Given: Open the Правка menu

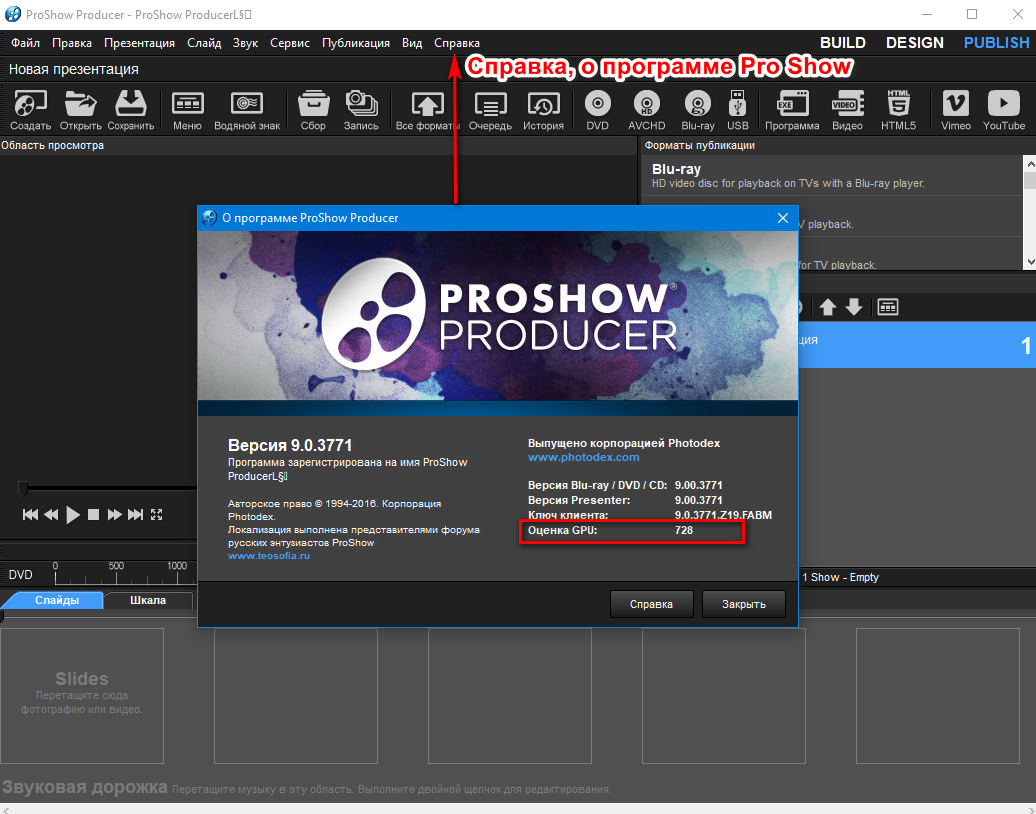Looking at the screenshot, I should (x=72, y=43).
